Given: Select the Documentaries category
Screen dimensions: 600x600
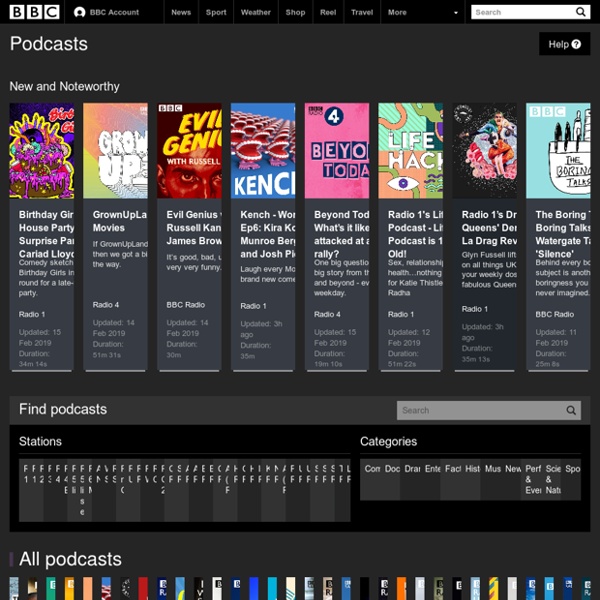Looking at the screenshot, I should tap(392, 479).
